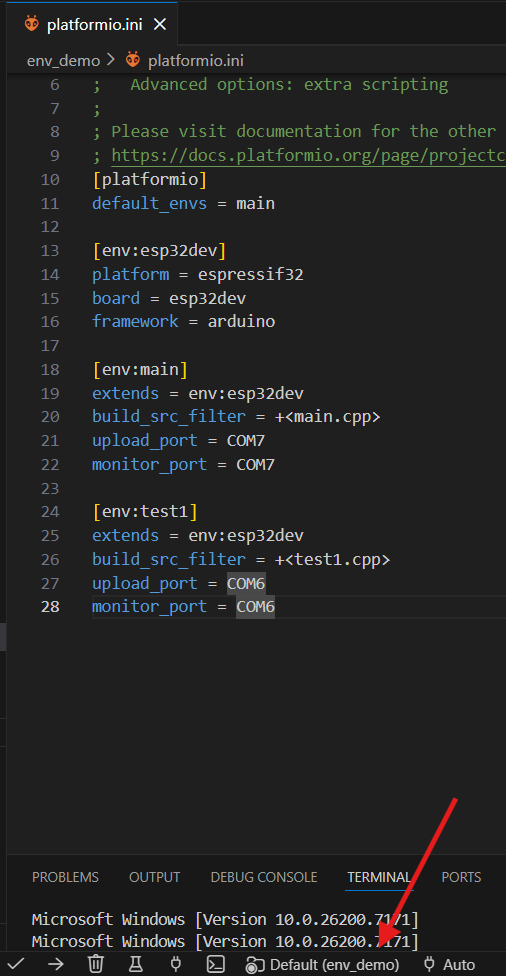506x976 pixels.
Task: Close the platformio.ini editor tab
Action: 160,24
